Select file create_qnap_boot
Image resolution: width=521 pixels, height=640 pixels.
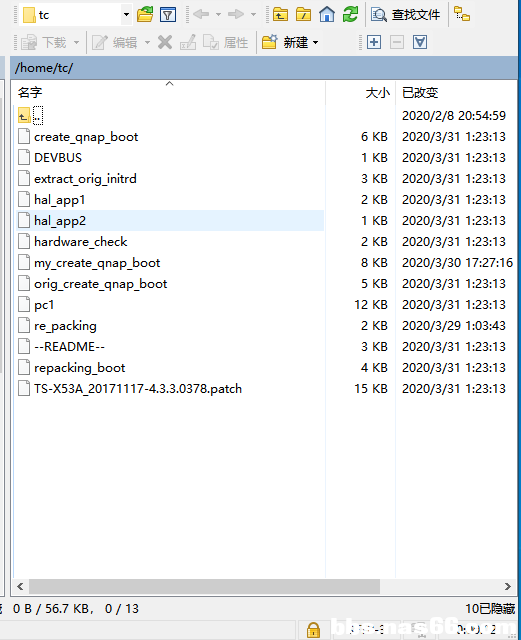(86, 137)
